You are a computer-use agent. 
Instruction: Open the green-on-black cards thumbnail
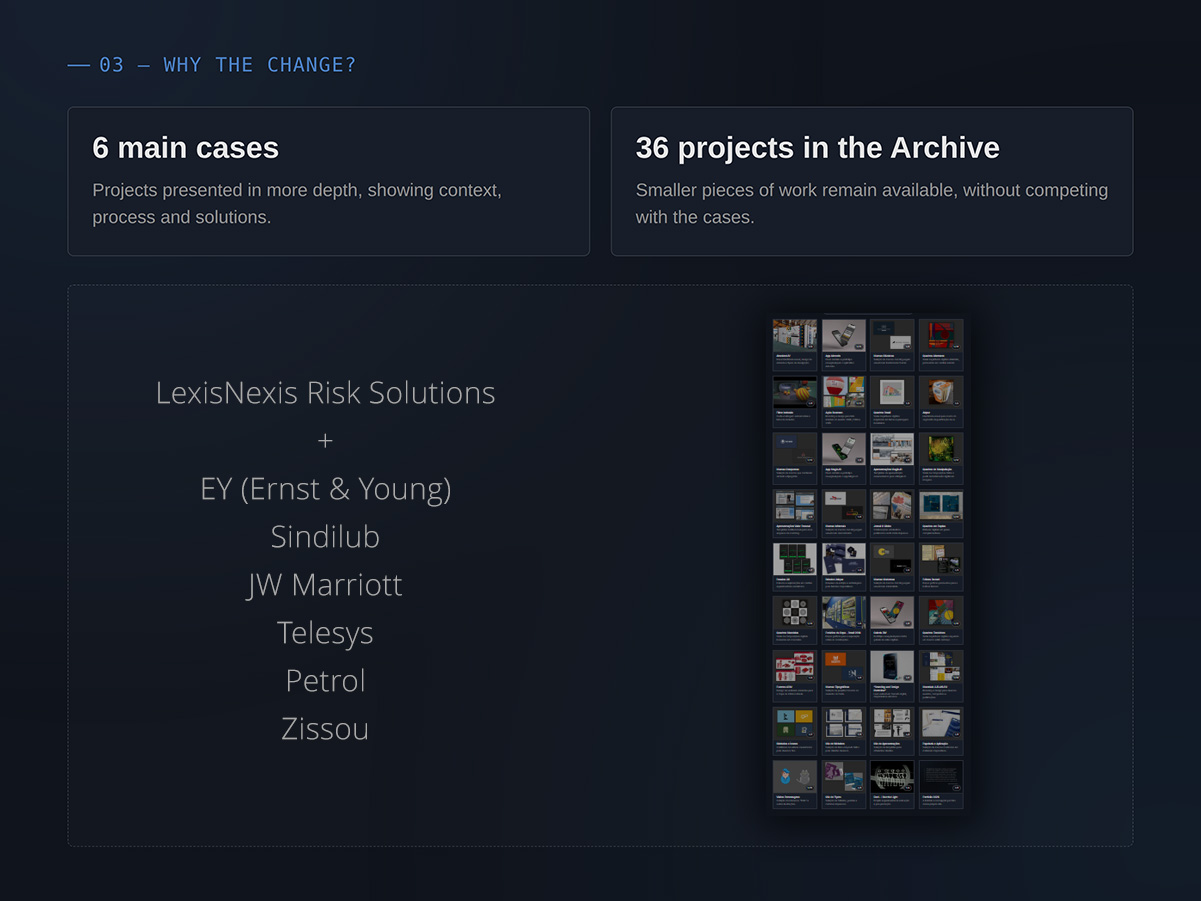tap(794, 559)
